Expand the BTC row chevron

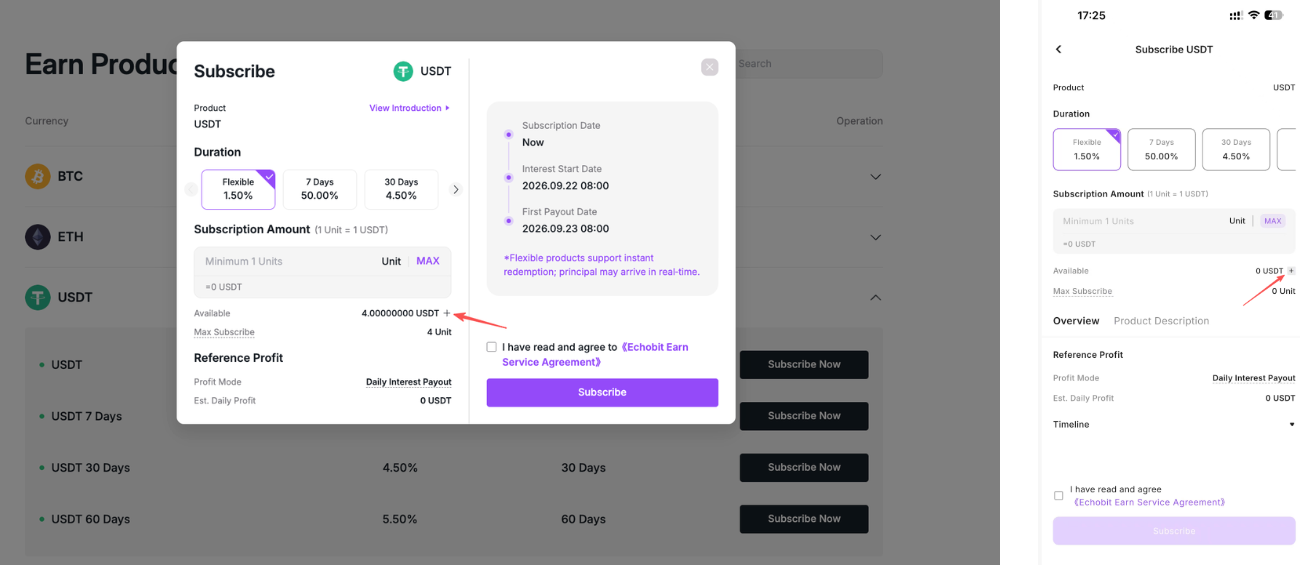pyautogui.click(x=876, y=177)
